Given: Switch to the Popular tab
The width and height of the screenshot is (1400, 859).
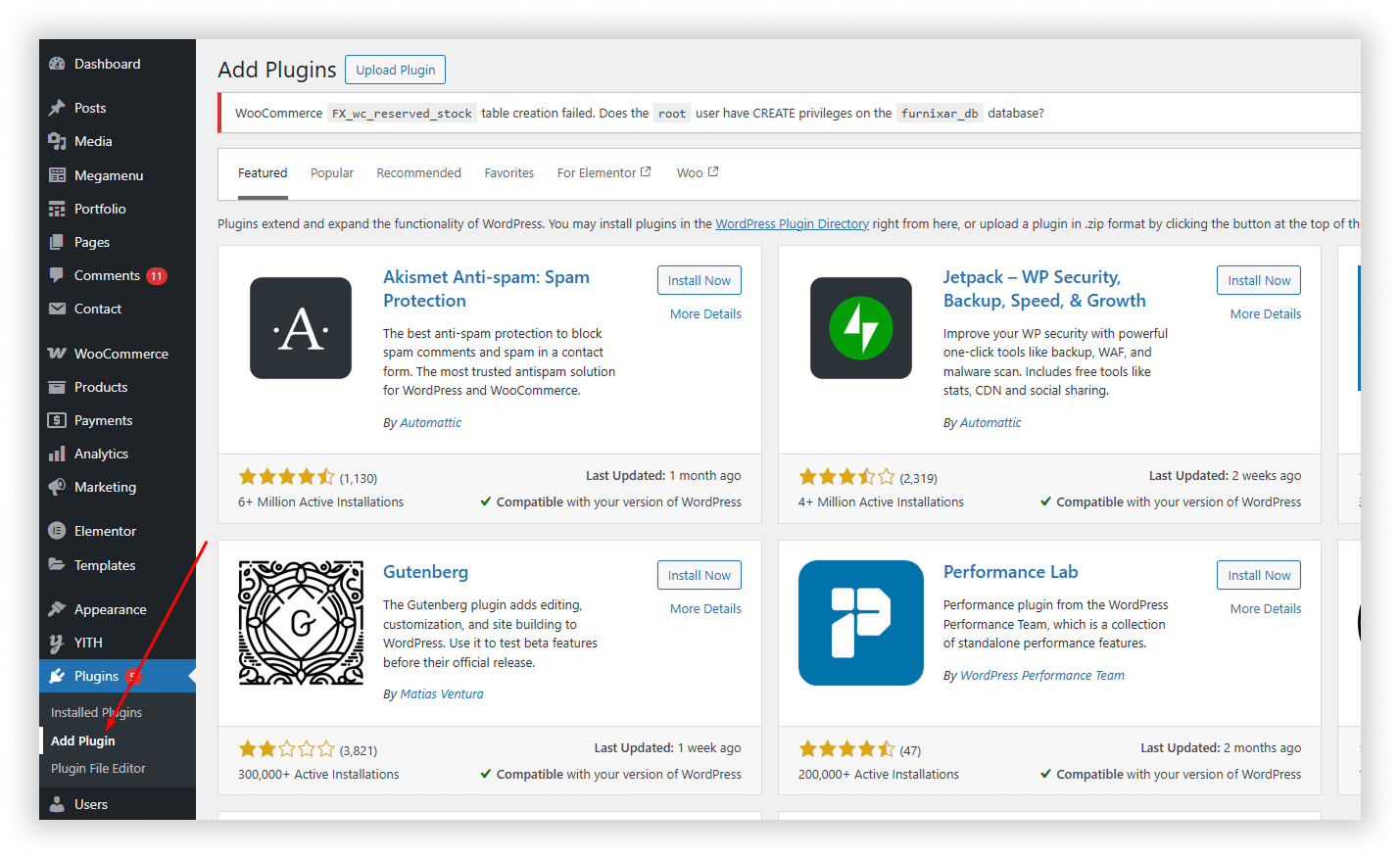Looking at the screenshot, I should 332,173.
